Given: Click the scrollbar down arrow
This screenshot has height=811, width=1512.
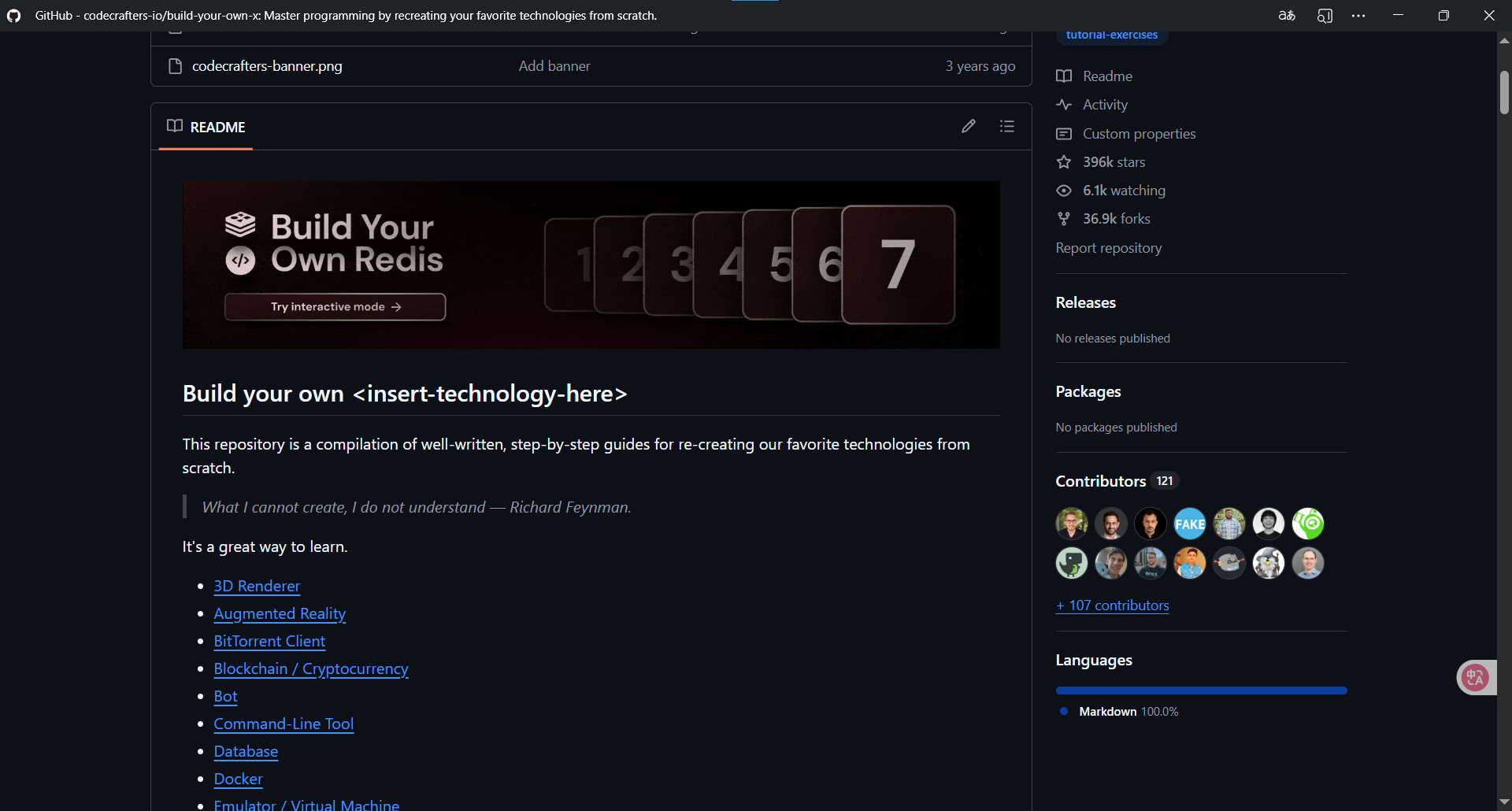Looking at the screenshot, I should point(1504,802).
